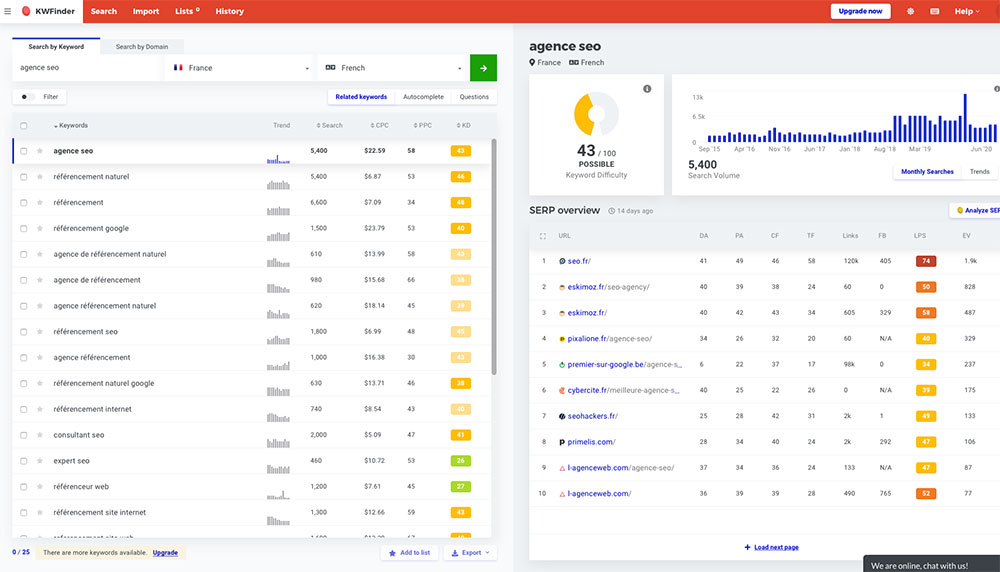
Task: Open the Import menu item
Action: 146,11
